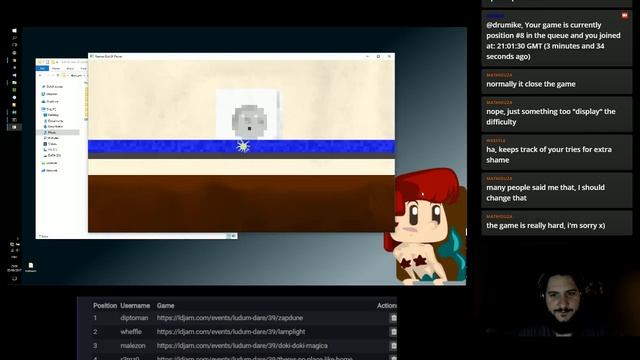This screenshot has width=640, height=360.
Task: Click the gray moon face sprite in game
Action: point(249,121)
